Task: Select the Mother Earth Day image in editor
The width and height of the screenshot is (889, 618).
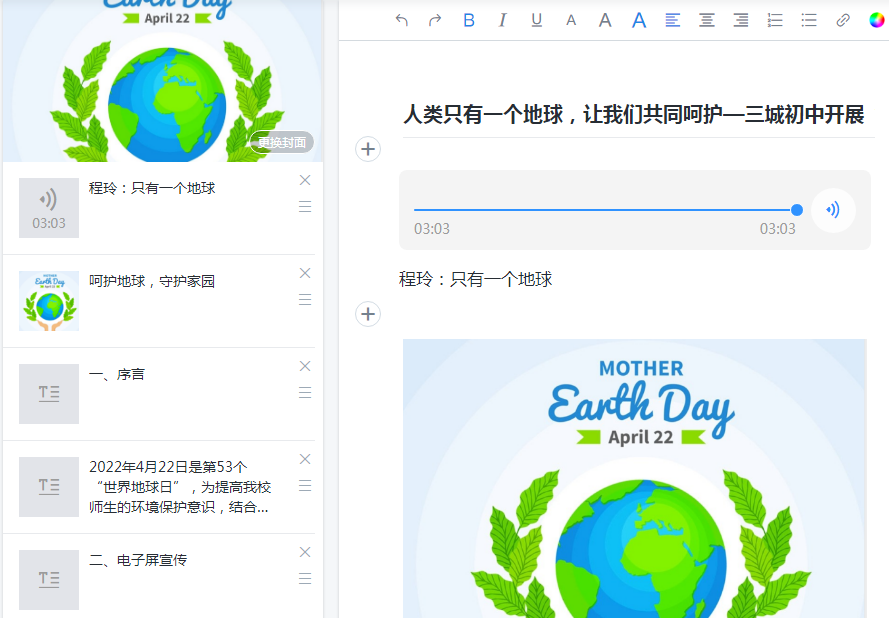Action: [634, 479]
